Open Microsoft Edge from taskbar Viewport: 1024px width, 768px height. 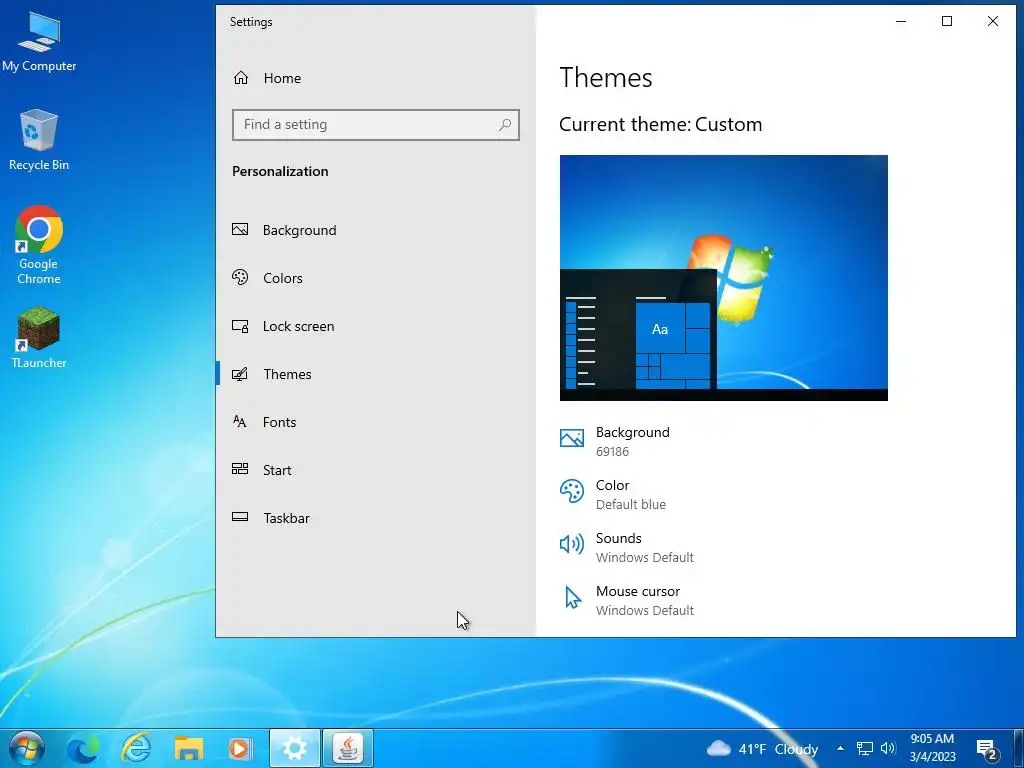83,748
